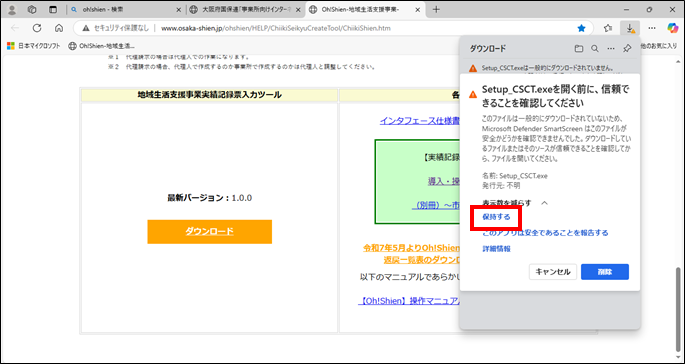The width and height of the screenshot is (685, 364).
Task: Click the 名前: Setup_CSCT.exe text
Action: coord(514,176)
